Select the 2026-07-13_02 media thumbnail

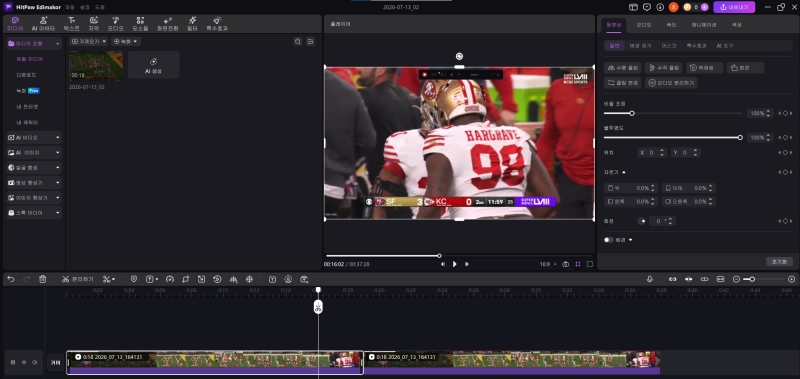click(x=96, y=65)
